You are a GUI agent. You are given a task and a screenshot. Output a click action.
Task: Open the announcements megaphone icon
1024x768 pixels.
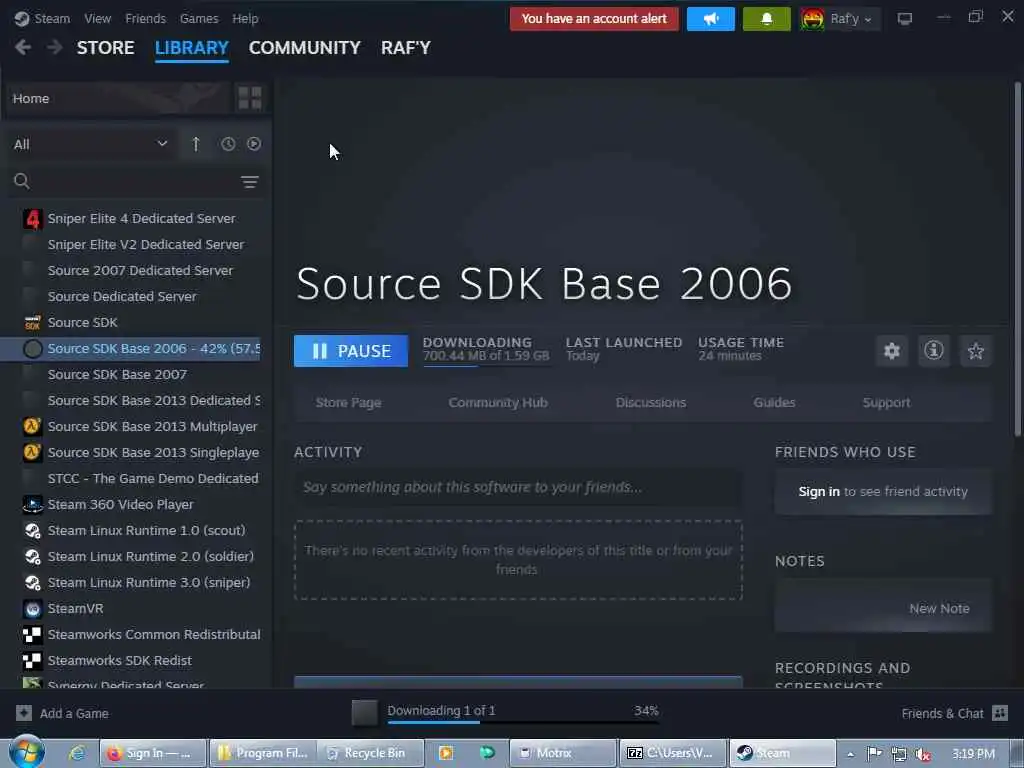tap(711, 19)
